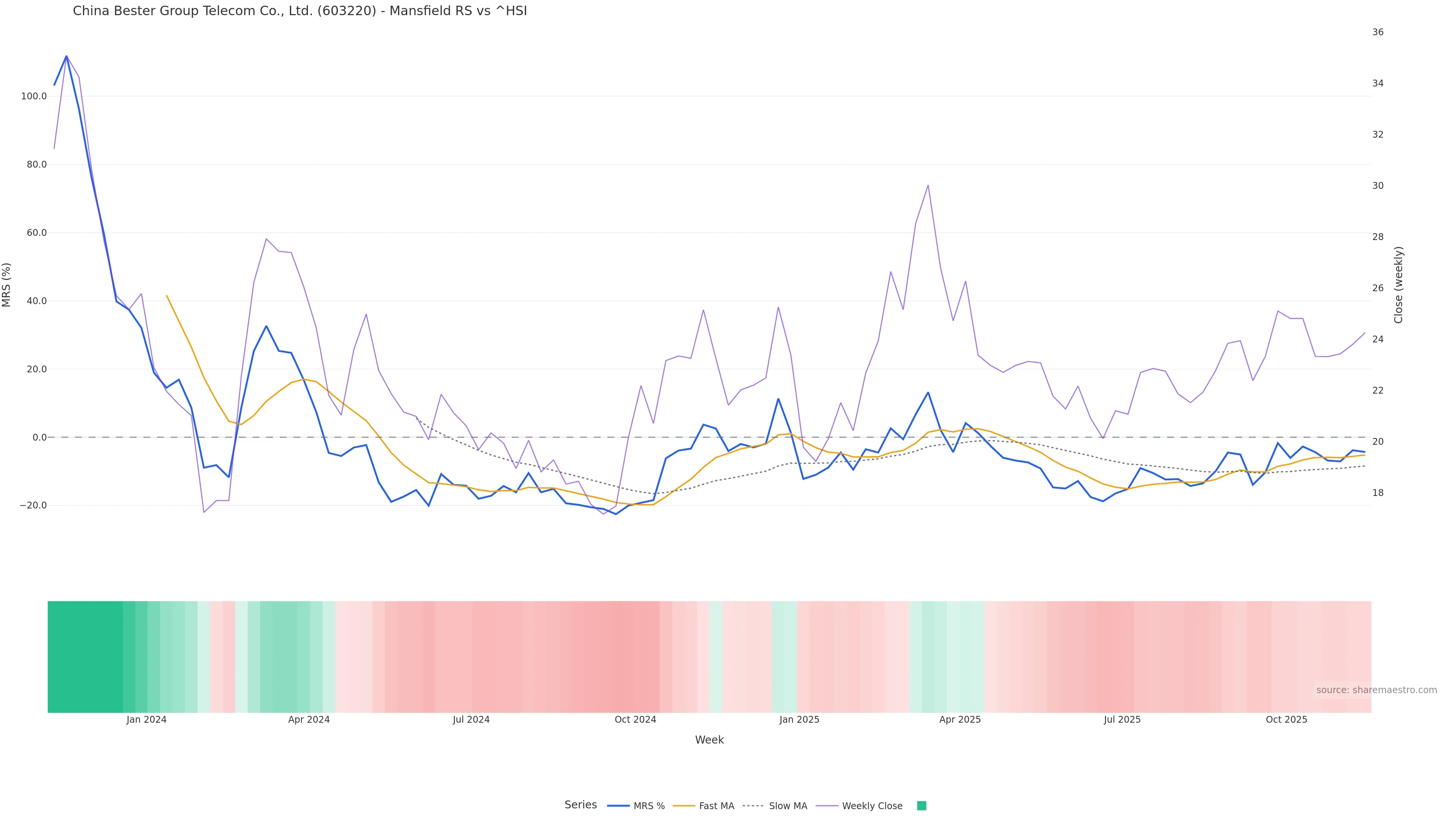Click the purple Weekly Close legend line icon
Screen dimensions: 1456x819
(827, 806)
